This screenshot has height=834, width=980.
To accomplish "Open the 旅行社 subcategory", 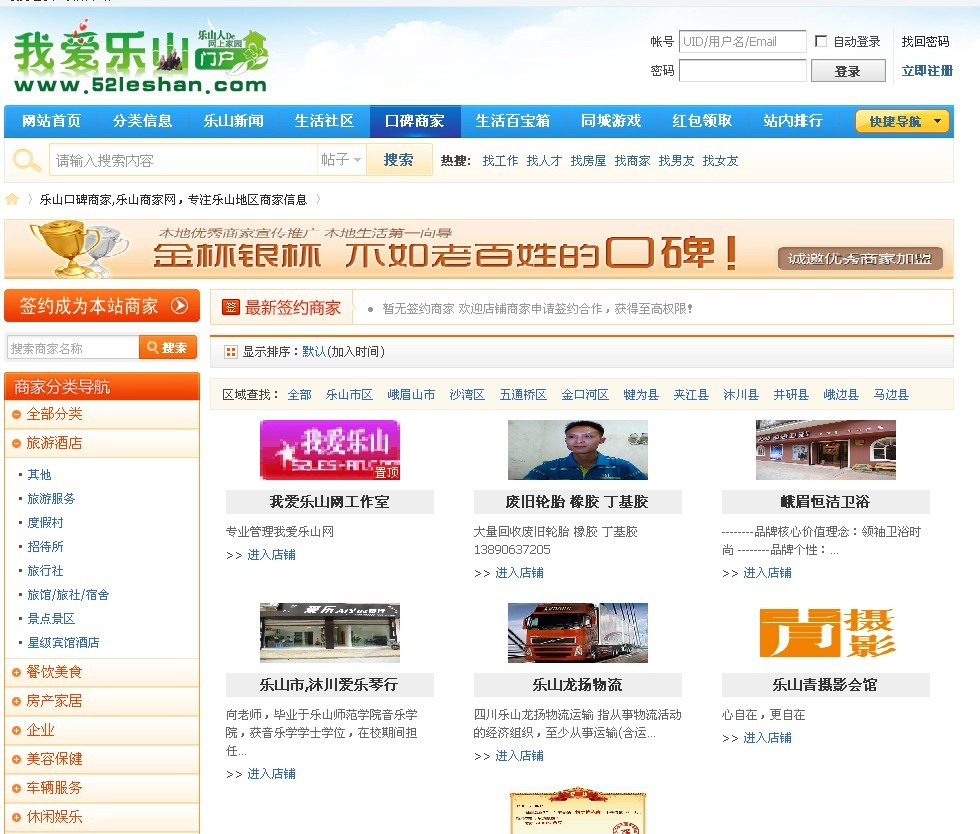I will pos(45,570).
